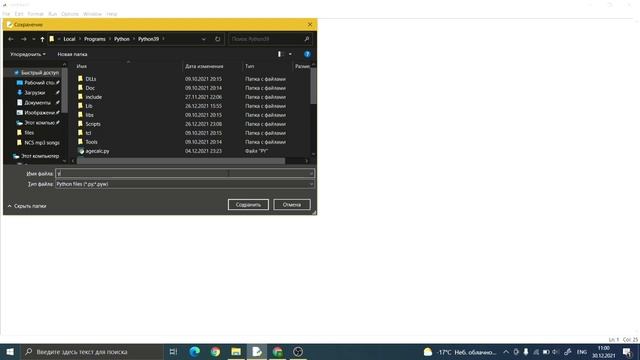The height and width of the screenshot is (360, 640).
Task: Open Рабочий стол in the sidebar
Action: coord(38,83)
